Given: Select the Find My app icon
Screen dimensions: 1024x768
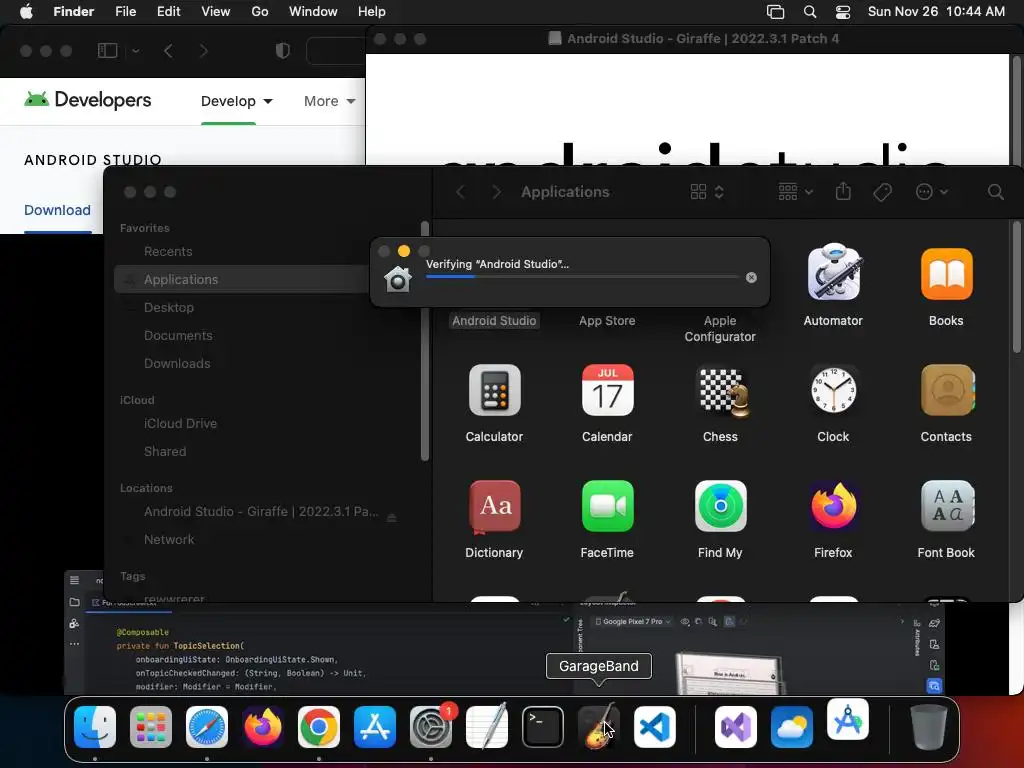Looking at the screenshot, I should tap(720, 506).
